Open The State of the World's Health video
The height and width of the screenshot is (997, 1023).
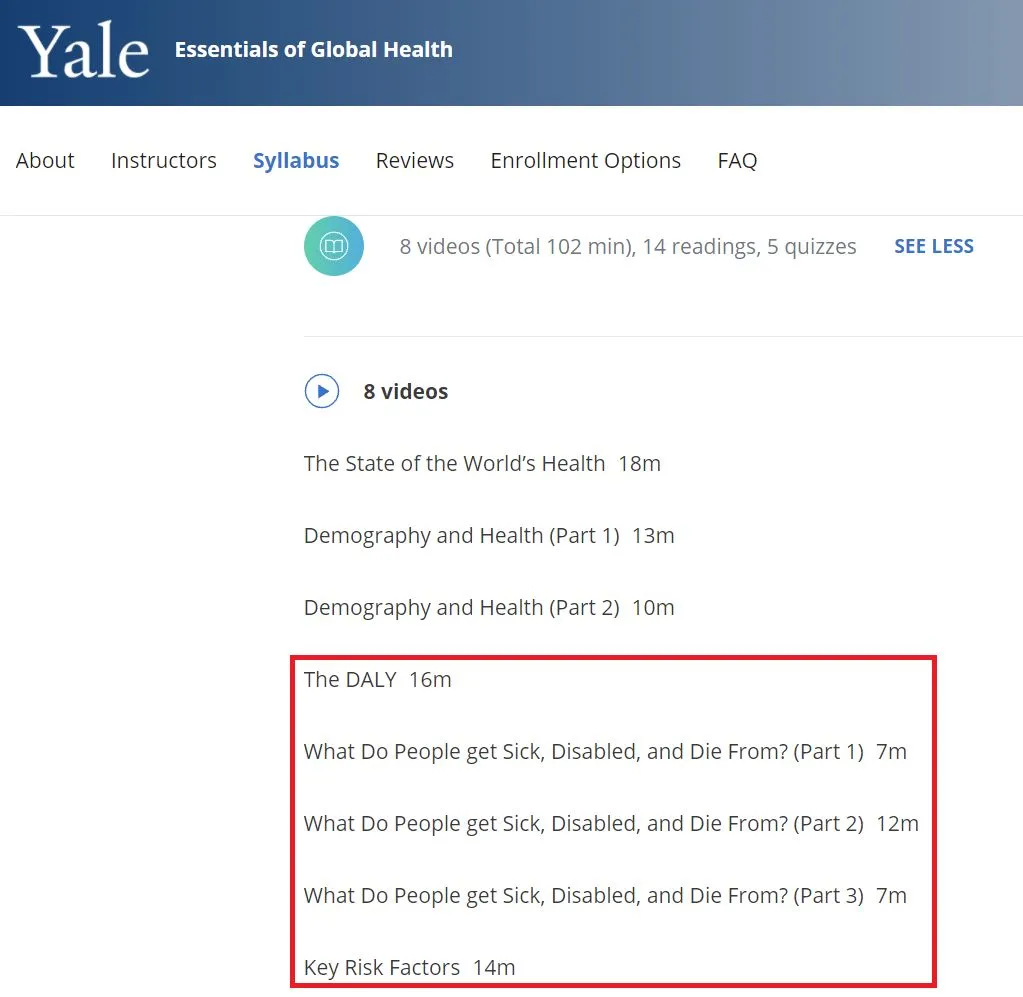454,463
